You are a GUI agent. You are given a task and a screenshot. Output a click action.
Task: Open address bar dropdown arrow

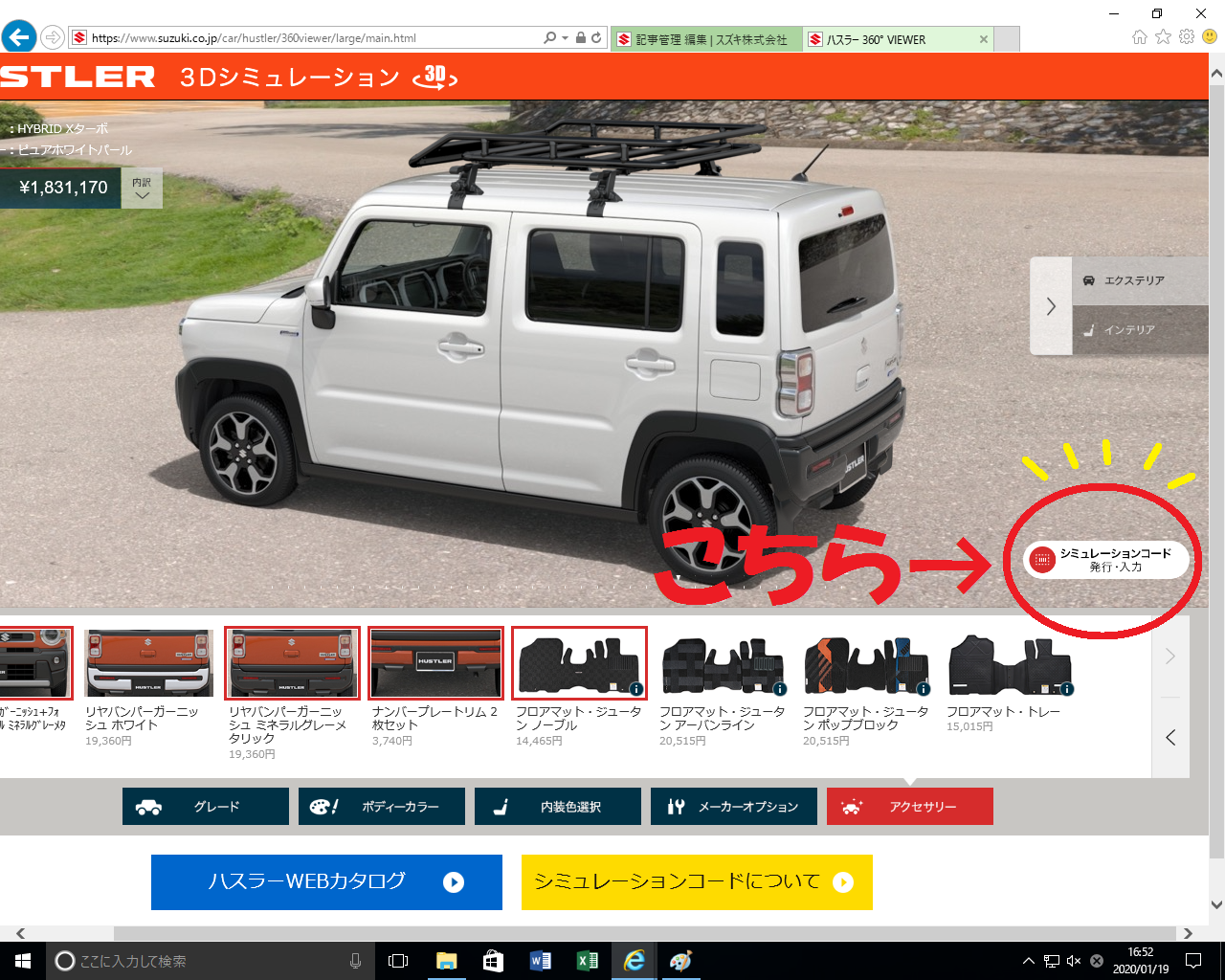(x=565, y=38)
